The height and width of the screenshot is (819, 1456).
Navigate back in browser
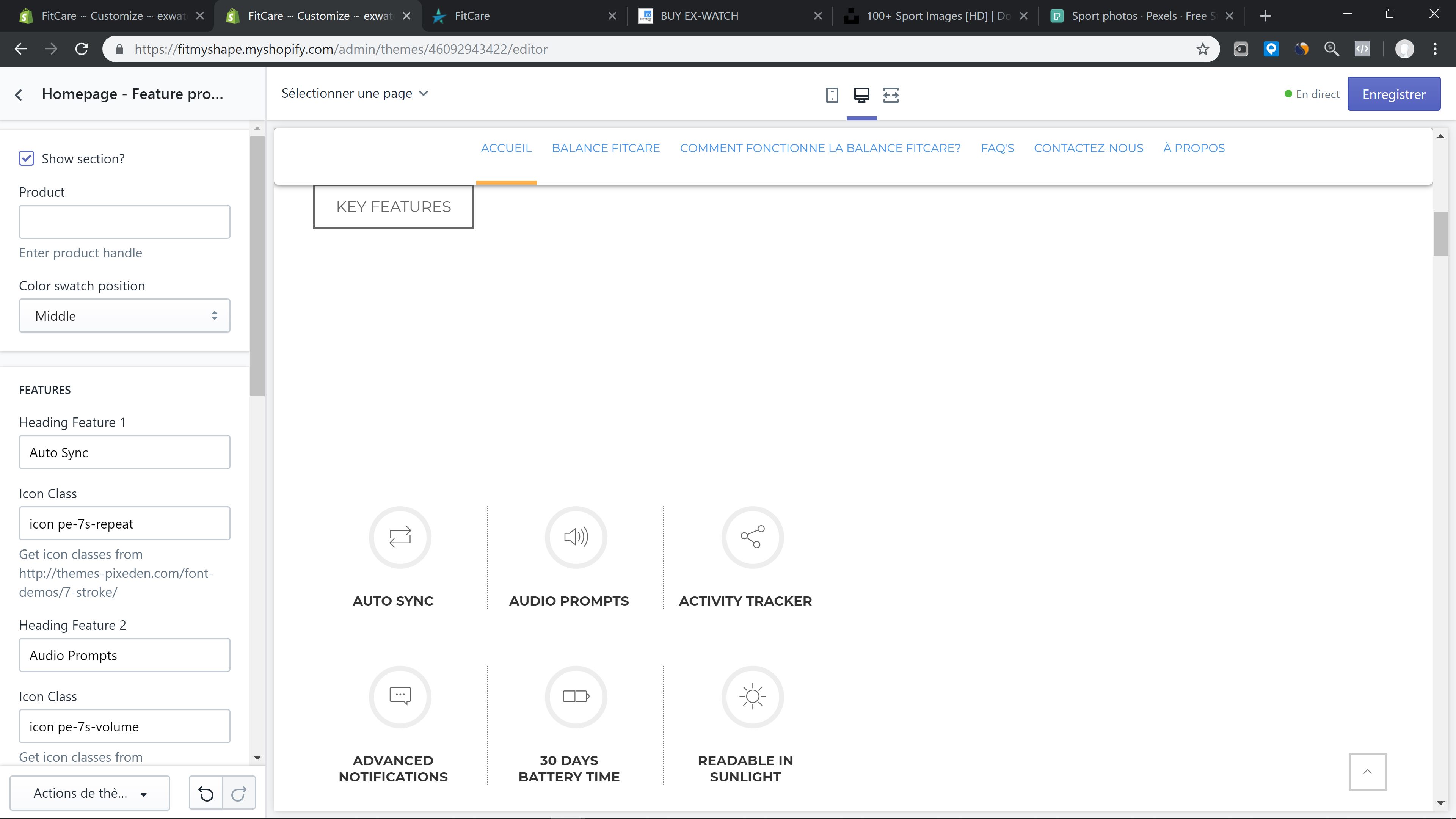(x=21, y=49)
